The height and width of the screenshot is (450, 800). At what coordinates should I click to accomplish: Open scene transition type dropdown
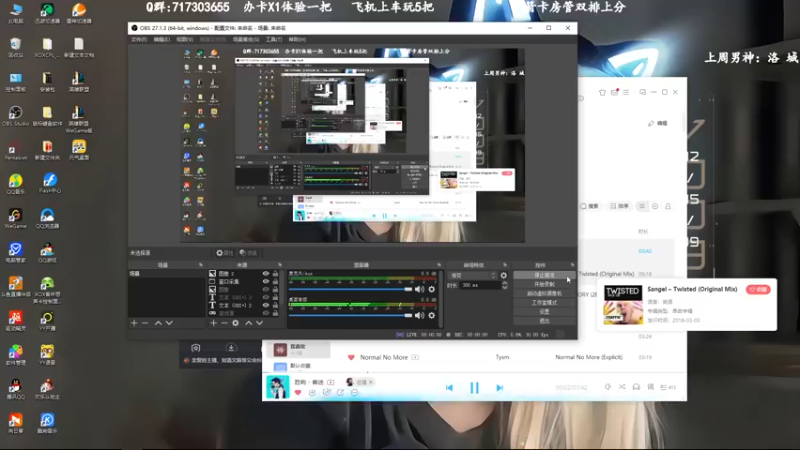click(x=472, y=276)
